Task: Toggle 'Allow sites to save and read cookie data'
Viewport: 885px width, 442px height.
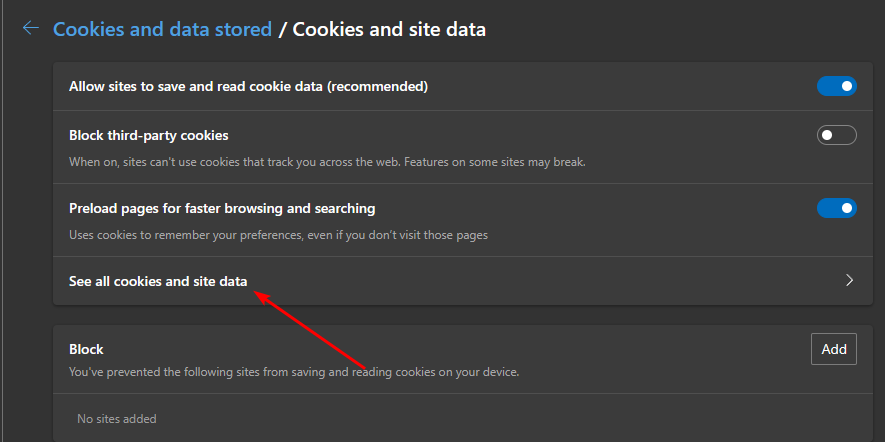Action: pyautogui.click(x=836, y=87)
